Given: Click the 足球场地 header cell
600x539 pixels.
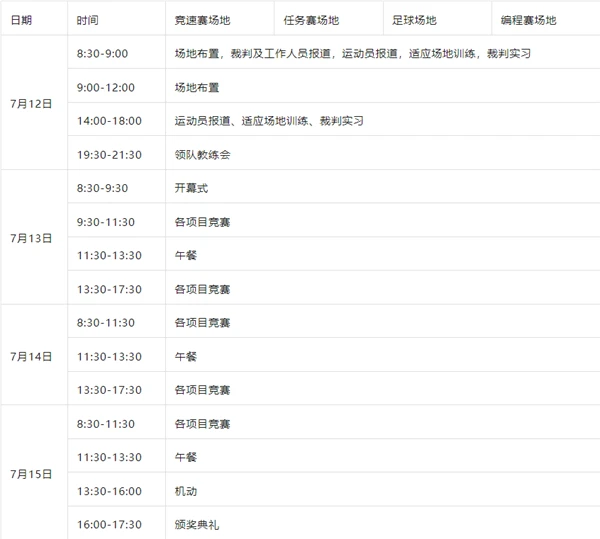Looking at the screenshot, I should tap(437, 18).
